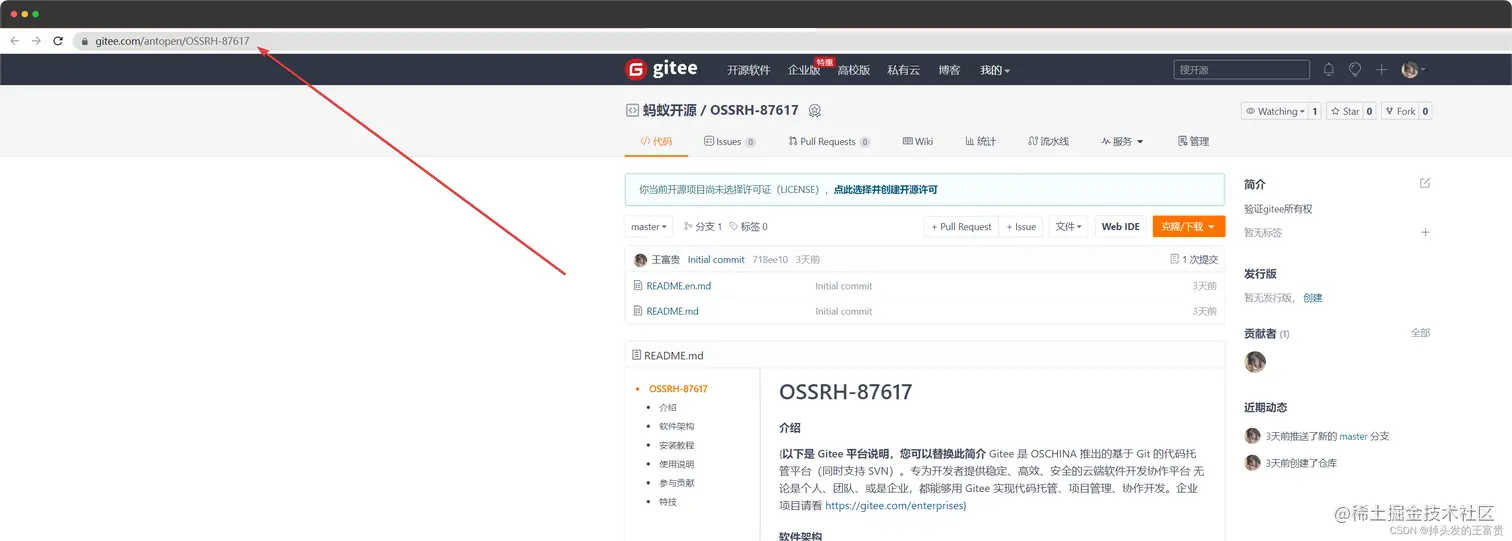This screenshot has height=541, width=1512.
Task: Open the README.en.md file link
Action: coord(679,286)
